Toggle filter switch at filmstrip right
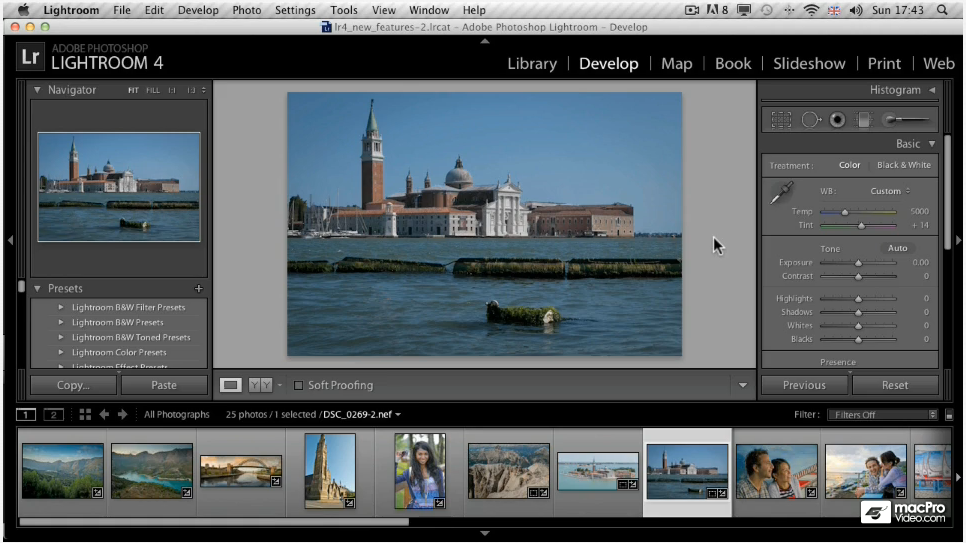966x543 pixels. 949,415
